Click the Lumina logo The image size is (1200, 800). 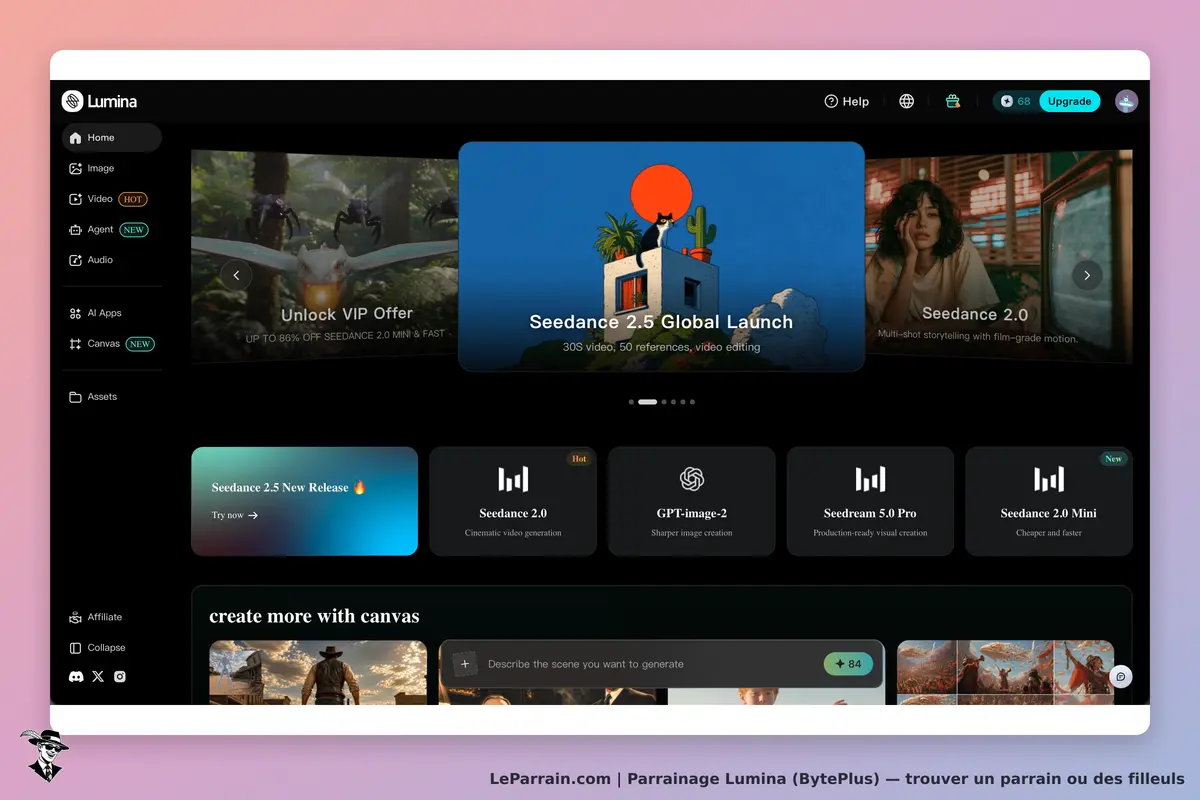pyautogui.click(x=99, y=101)
